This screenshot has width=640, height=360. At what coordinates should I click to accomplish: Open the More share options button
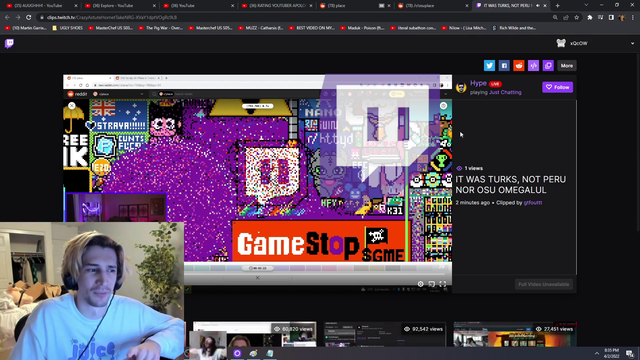pos(566,65)
